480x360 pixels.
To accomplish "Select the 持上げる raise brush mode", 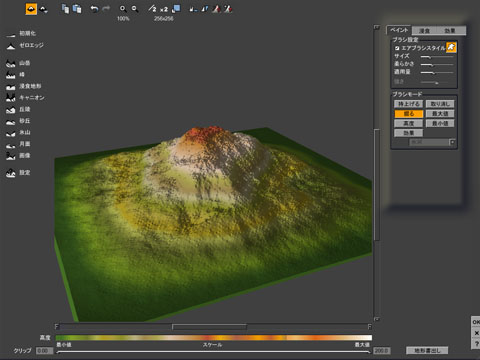I will [x=409, y=104].
